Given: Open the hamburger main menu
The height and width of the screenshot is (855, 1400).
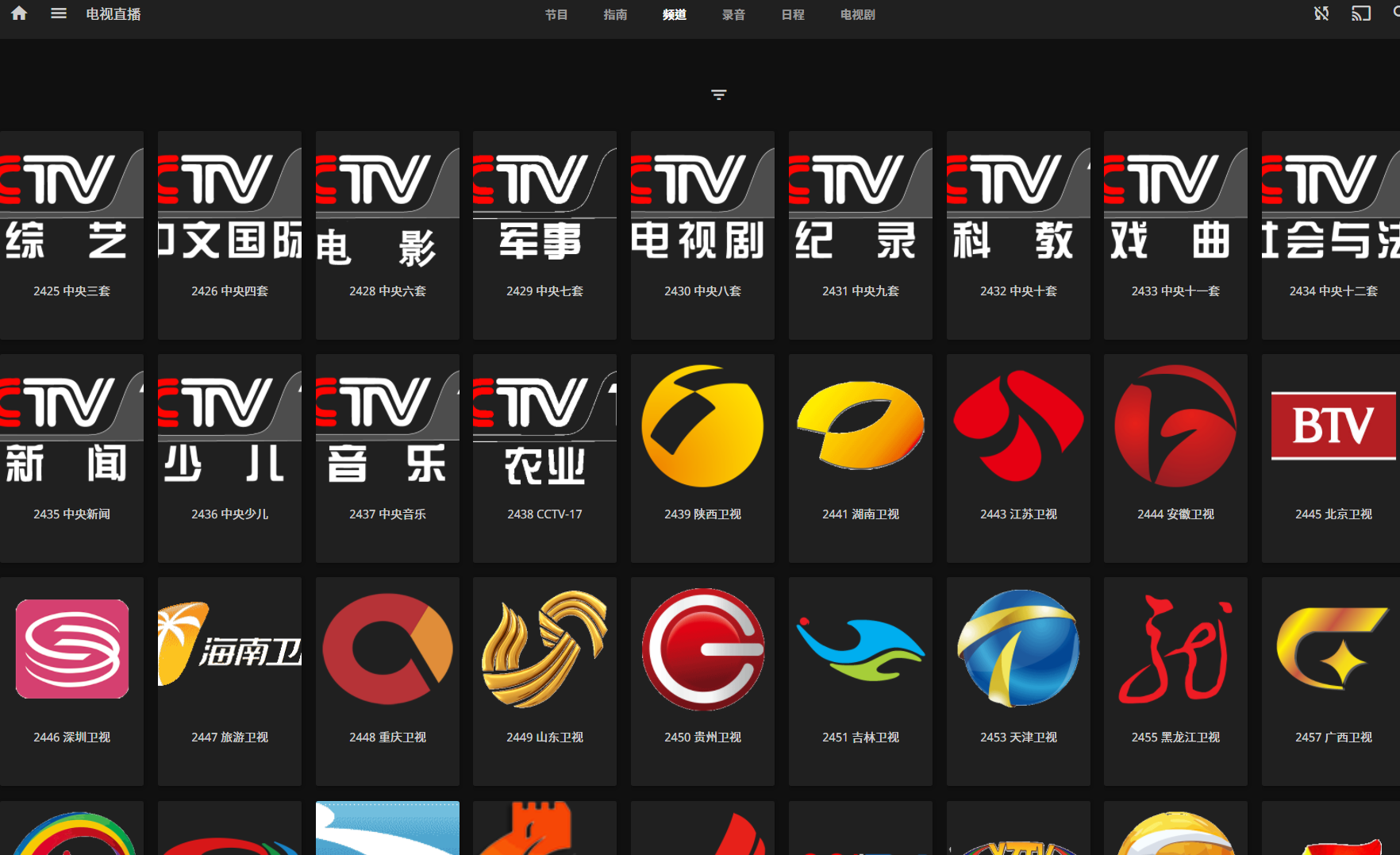Looking at the screenshot, I should coord(59,13).
